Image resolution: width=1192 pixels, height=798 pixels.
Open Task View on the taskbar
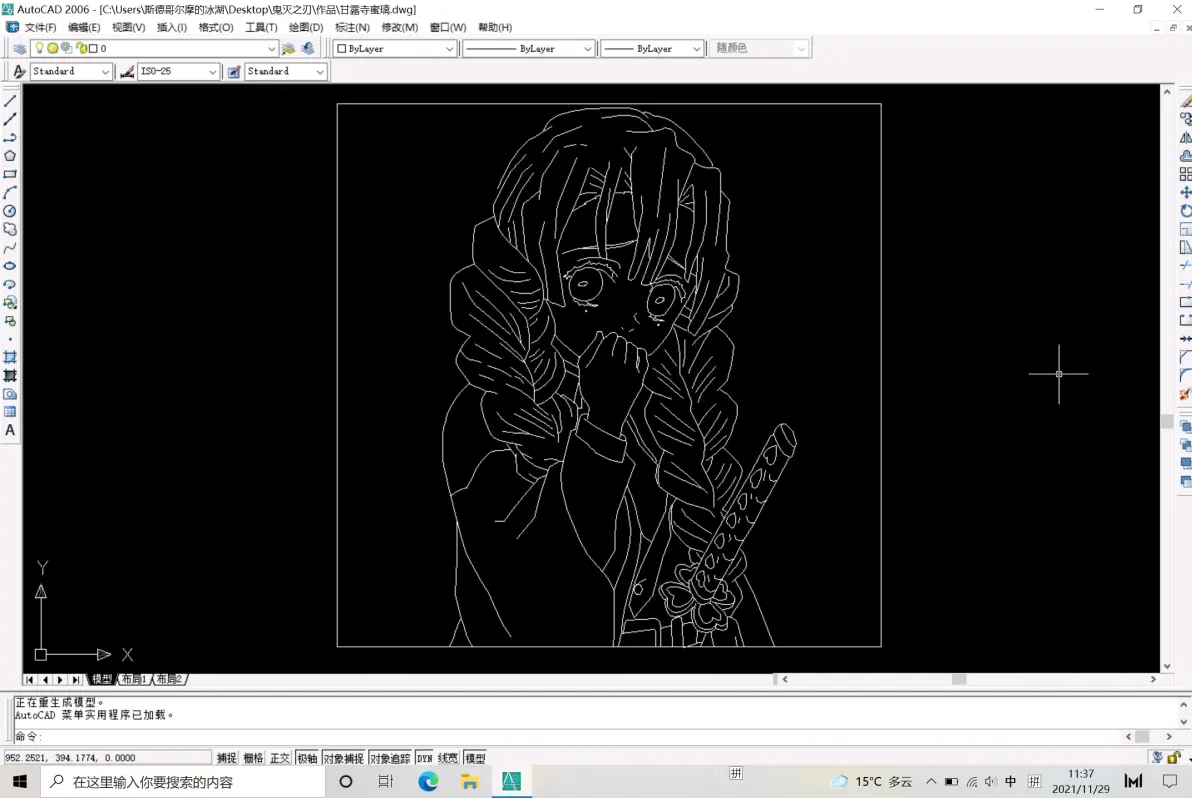click(x=386, y=781)
